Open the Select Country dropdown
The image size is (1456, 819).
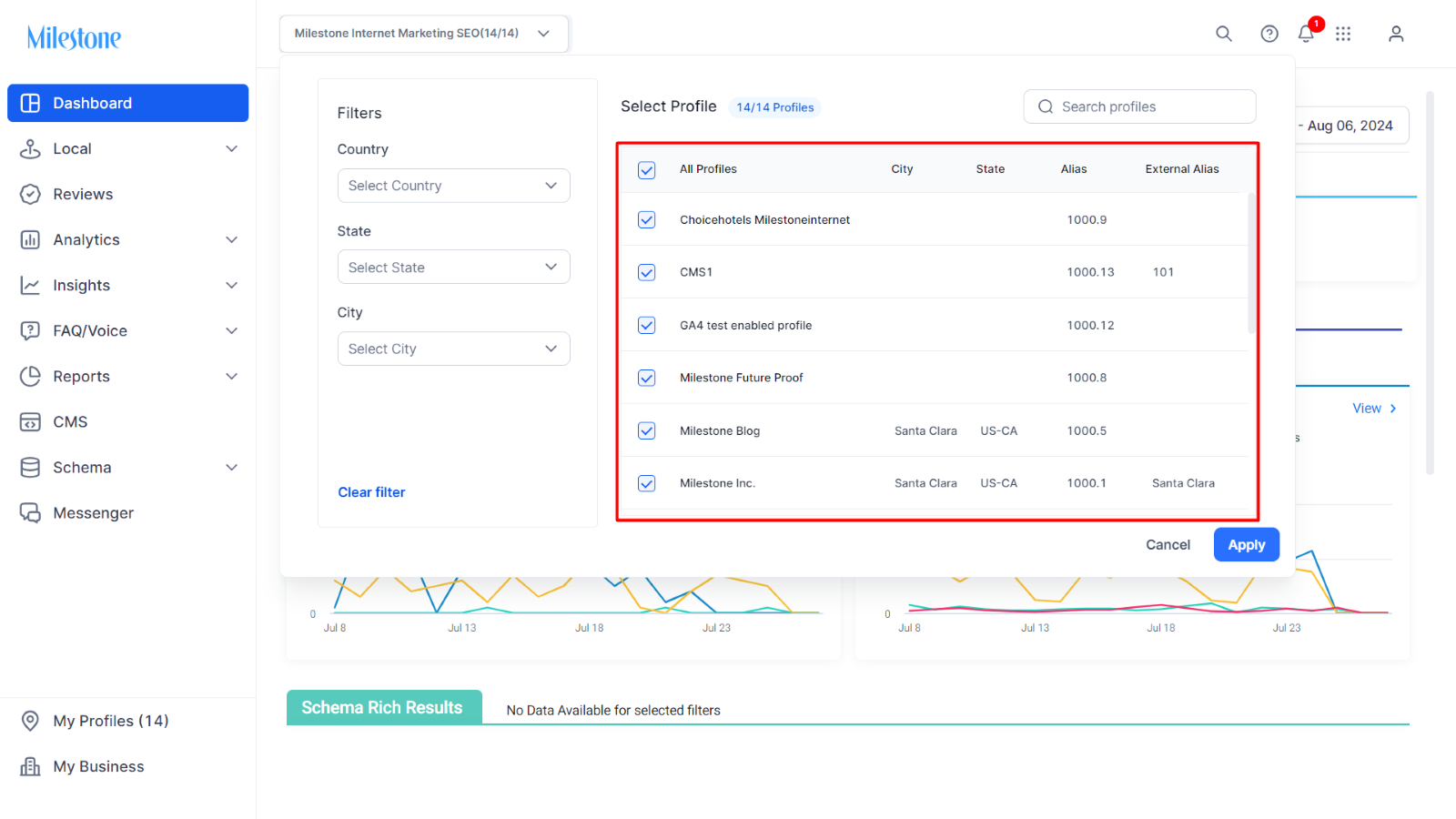[x=453, y=186]
